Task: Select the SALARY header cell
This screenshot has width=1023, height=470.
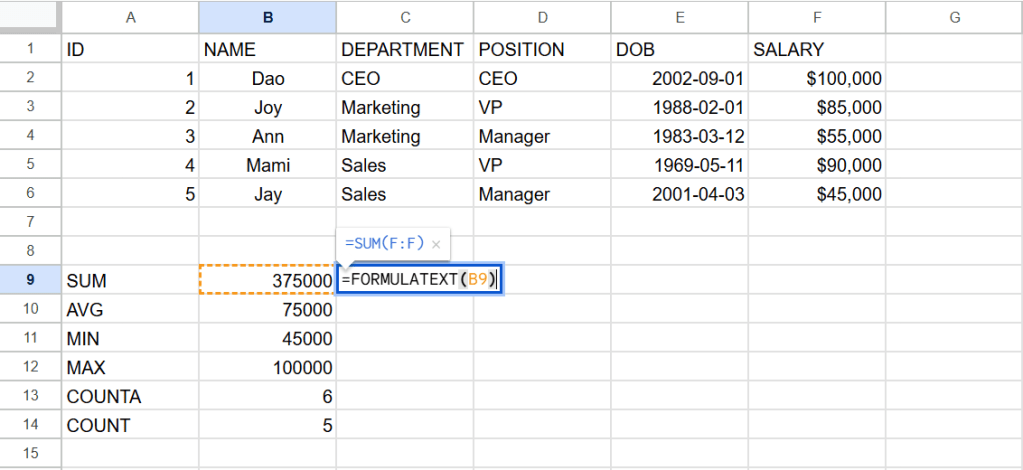Action: [x=817, y=49]
